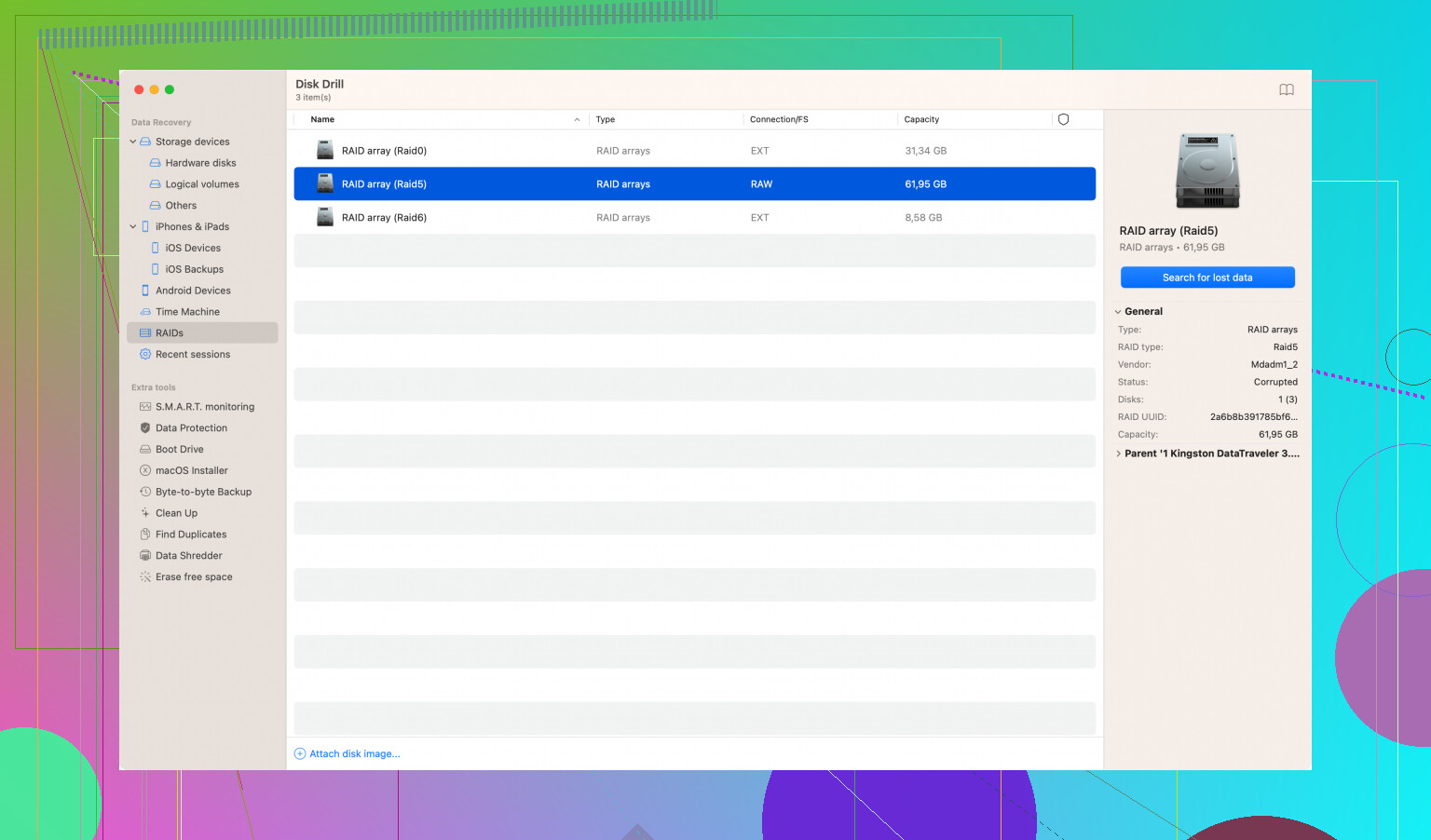Click the Clean Up sparkle icon
The image size is (1431, 840).
click(145, 513)
